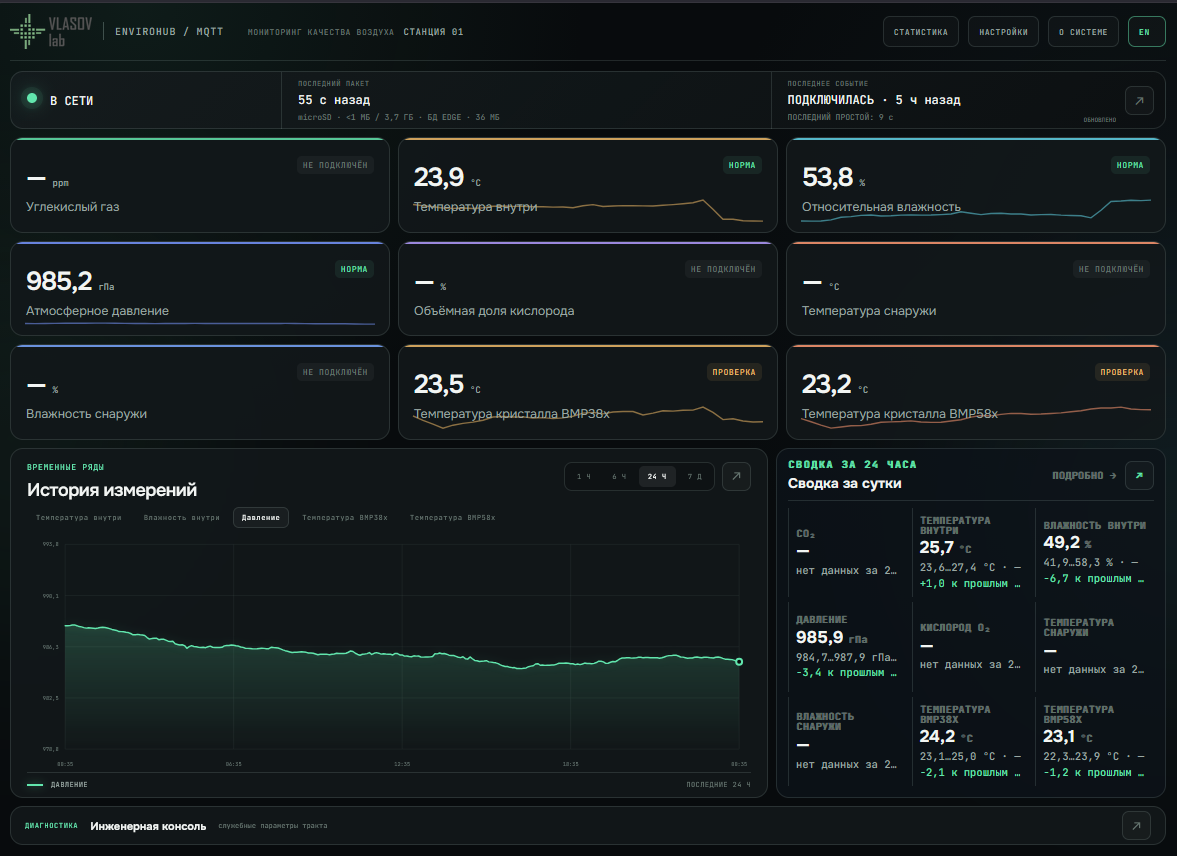The width and height of the screenshot is (1177, 856).
Task: Open the Температура кристалла BMP58x card
Action: tap(976, 392)
